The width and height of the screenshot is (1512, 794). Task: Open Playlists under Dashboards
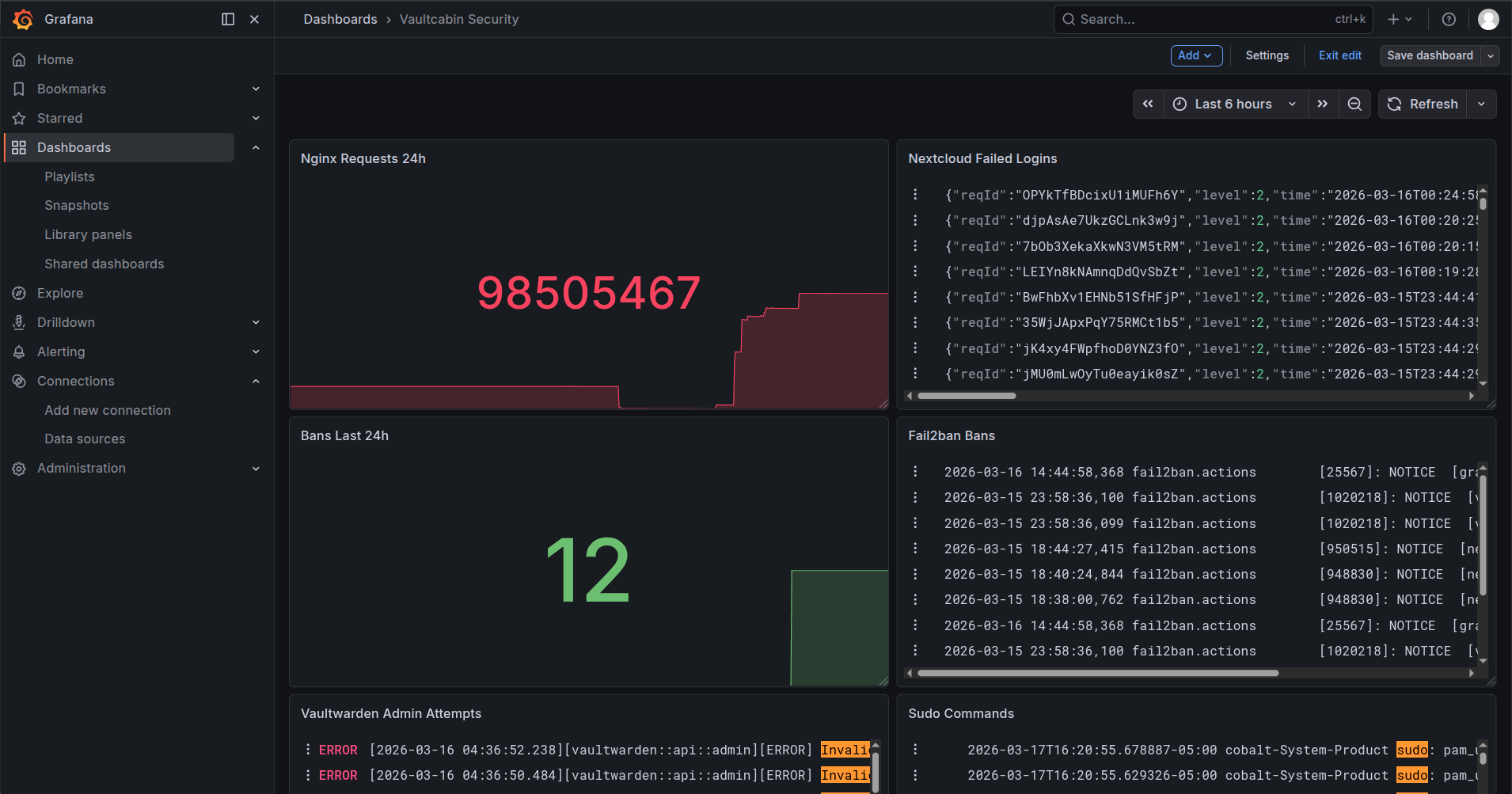click(70, 177)
